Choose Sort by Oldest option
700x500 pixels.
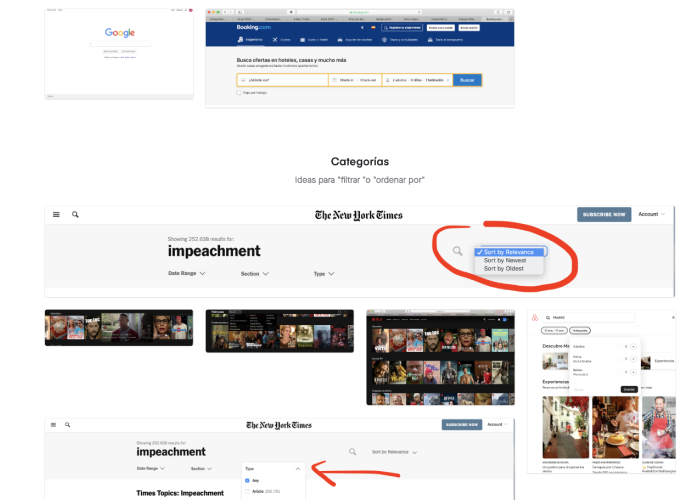[x=509, y=269]
